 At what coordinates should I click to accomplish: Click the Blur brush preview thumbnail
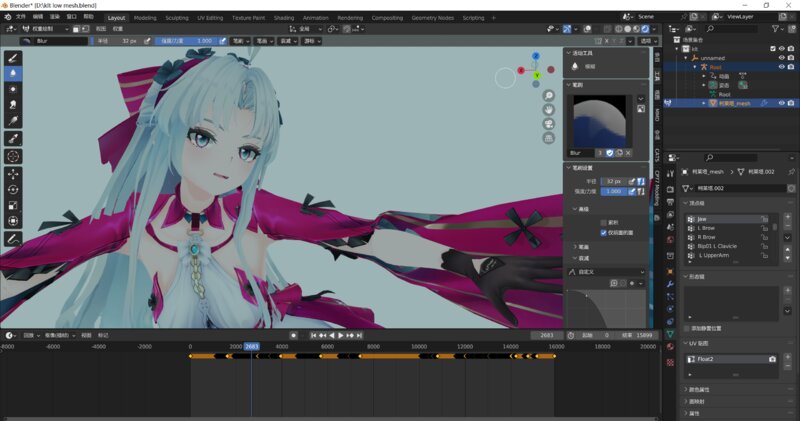click(599, 122)
